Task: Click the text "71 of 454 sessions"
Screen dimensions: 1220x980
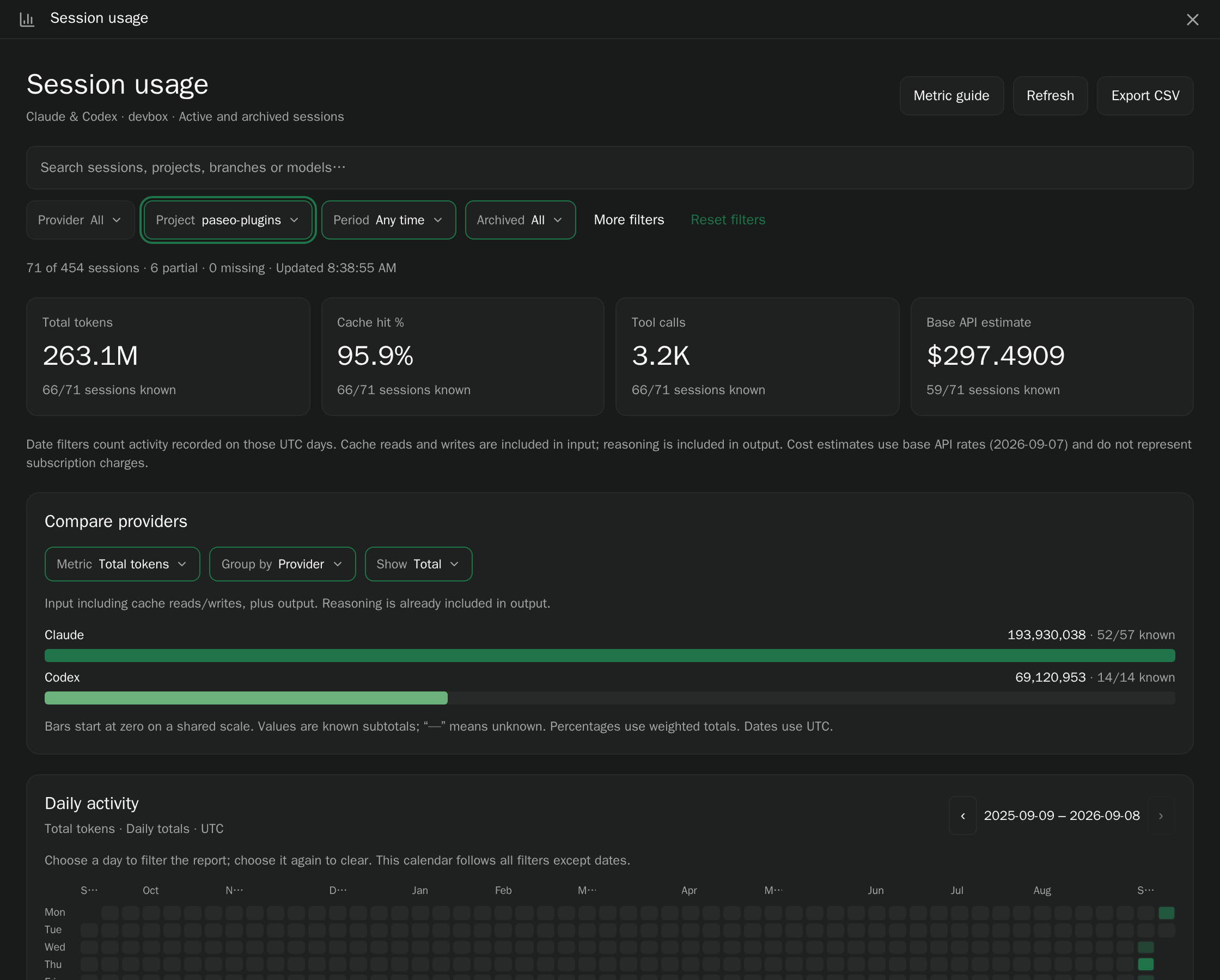Action: pos(83,268)
